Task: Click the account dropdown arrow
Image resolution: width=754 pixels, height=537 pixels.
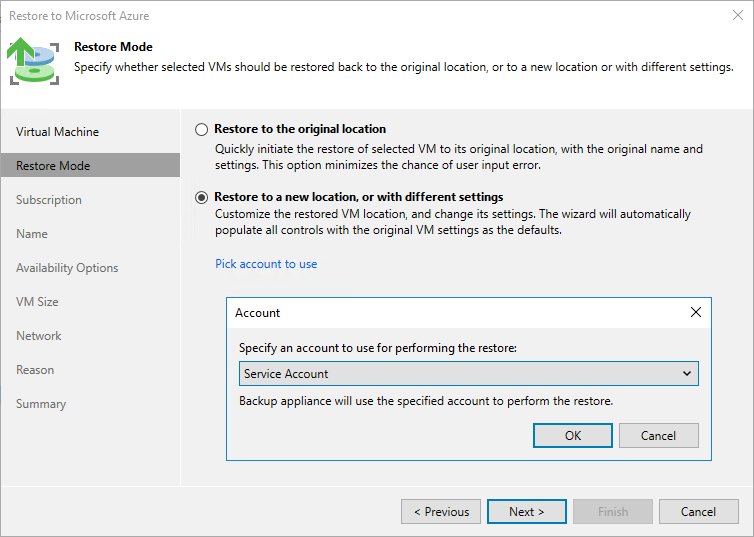Action: [x=686, y=374]
